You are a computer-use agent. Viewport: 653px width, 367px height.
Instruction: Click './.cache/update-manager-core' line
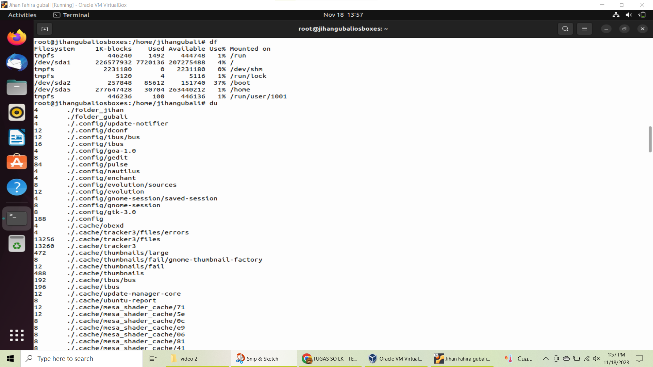coord(124,293)
